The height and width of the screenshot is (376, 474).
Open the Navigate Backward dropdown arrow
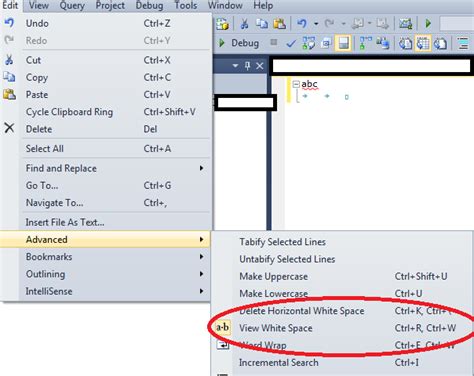(x=369, y=24)
